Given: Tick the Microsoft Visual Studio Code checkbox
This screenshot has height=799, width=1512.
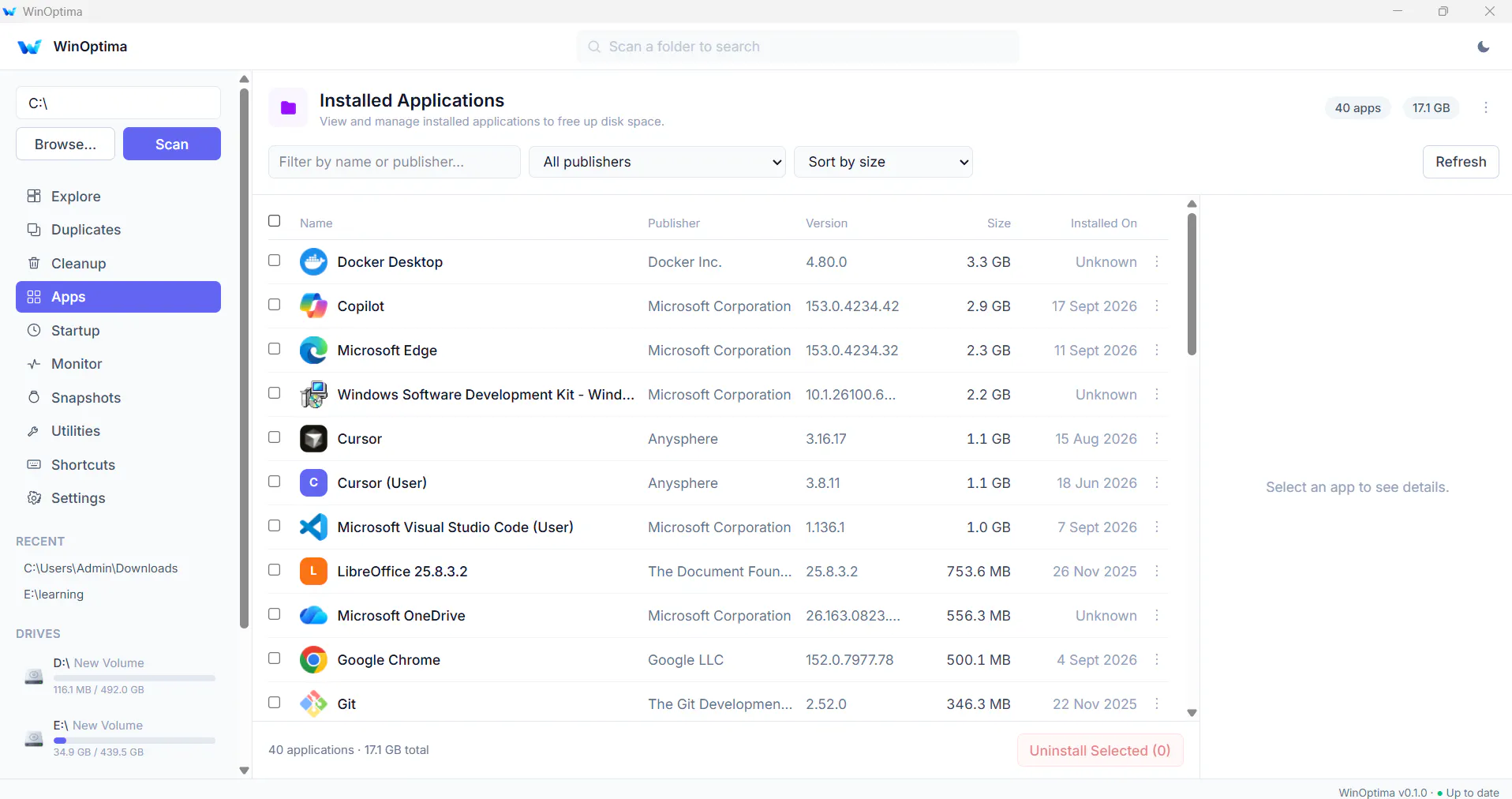Looking at the screenshot, I should 275,526.
